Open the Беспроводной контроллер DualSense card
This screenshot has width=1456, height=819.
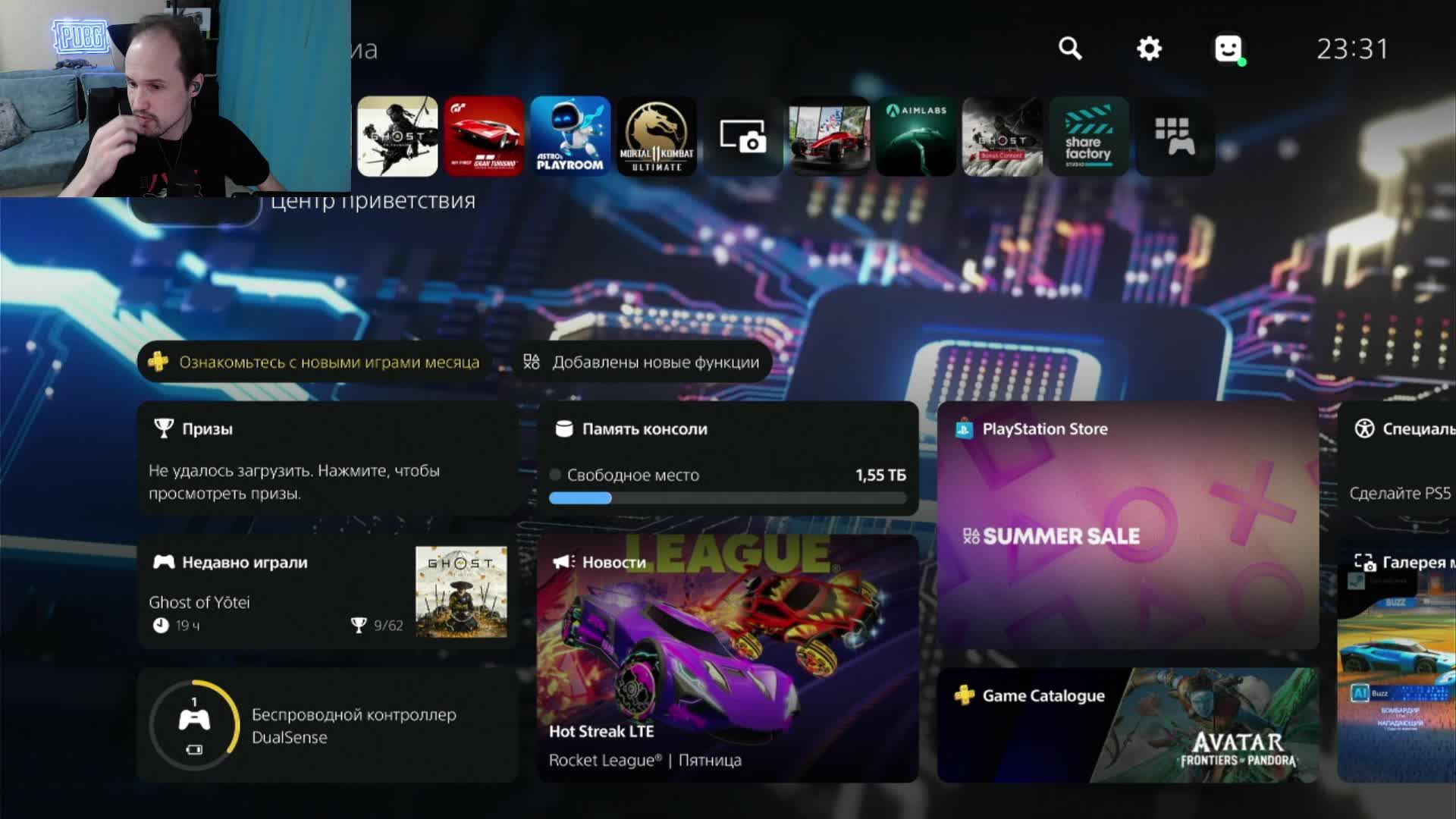(x=328, y=725)
